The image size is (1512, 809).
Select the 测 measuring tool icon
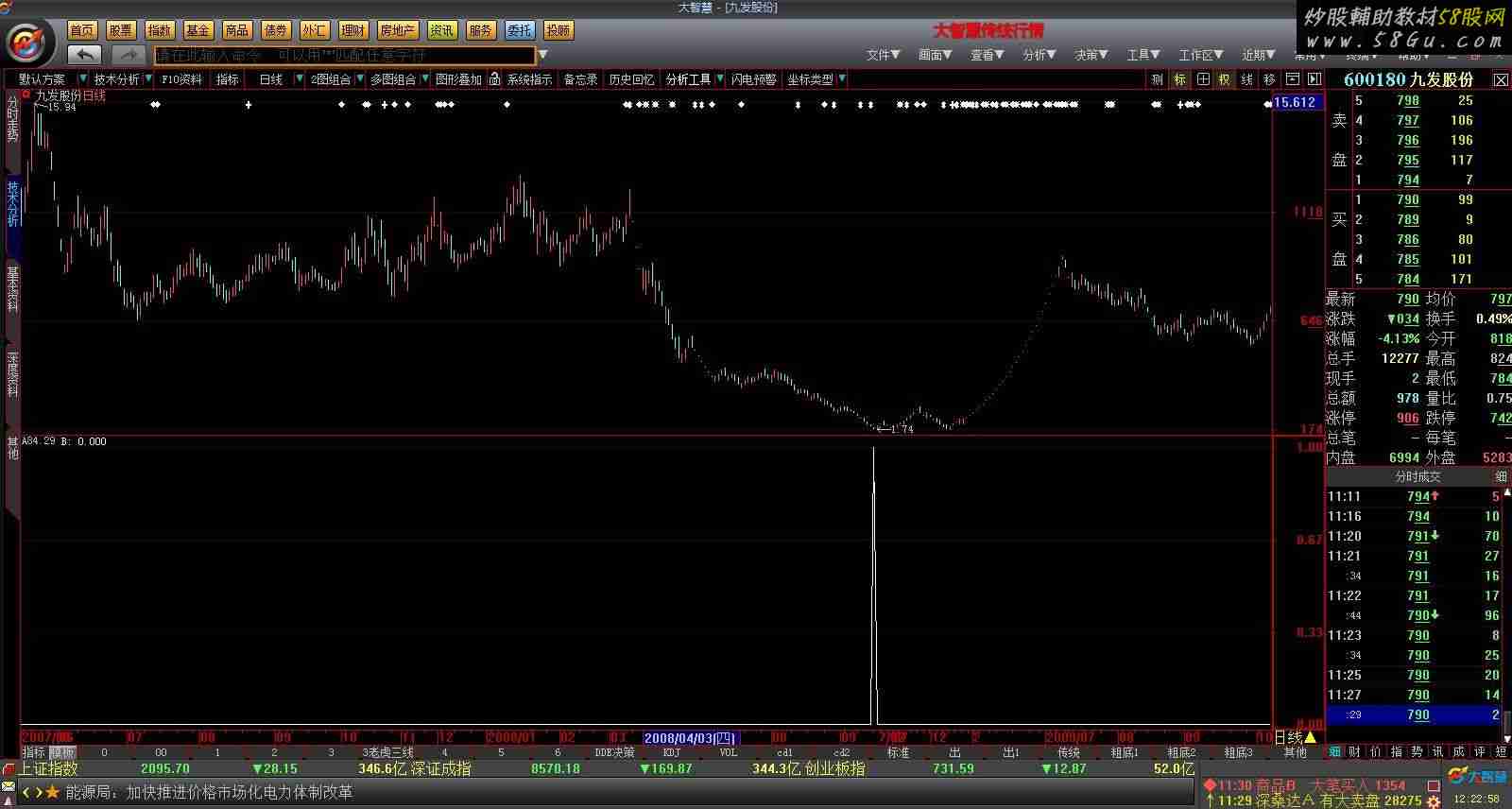point(1157,79)
